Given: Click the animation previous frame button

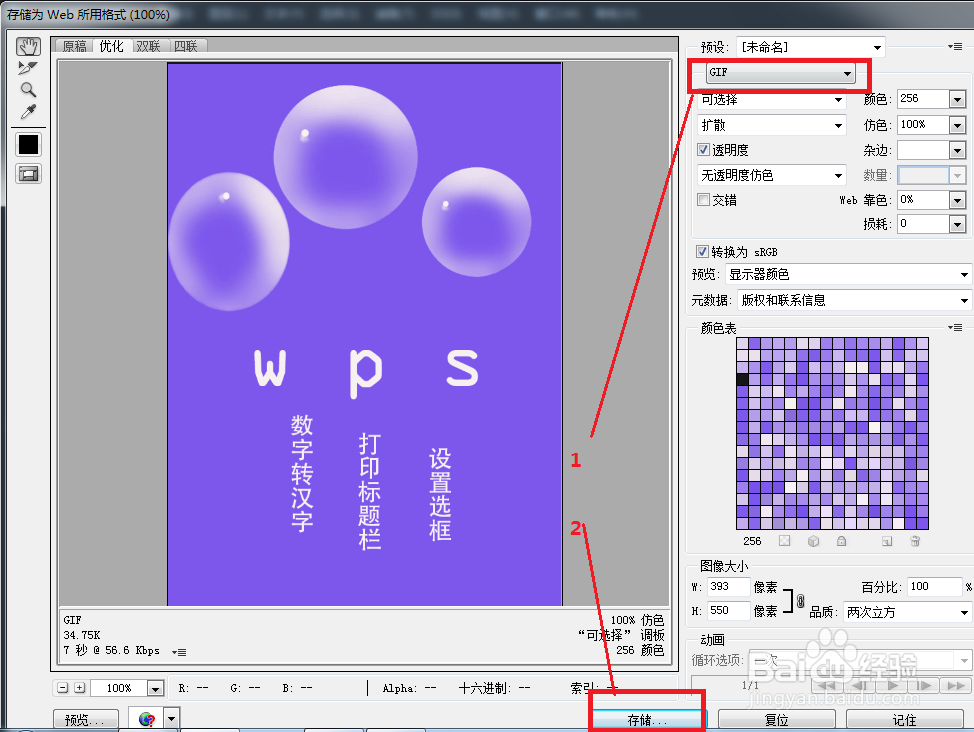Looking at the screenshot, I should [x=860, y=685].
